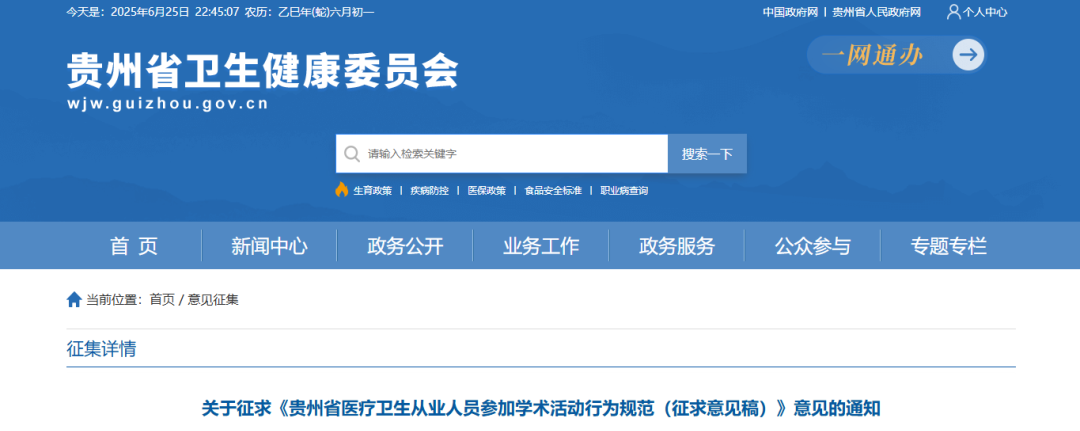Open the 新闻中心 navigation tab
Image resolution: width=1080 pixels, height=431 pixels.
[x=269, y=246]
